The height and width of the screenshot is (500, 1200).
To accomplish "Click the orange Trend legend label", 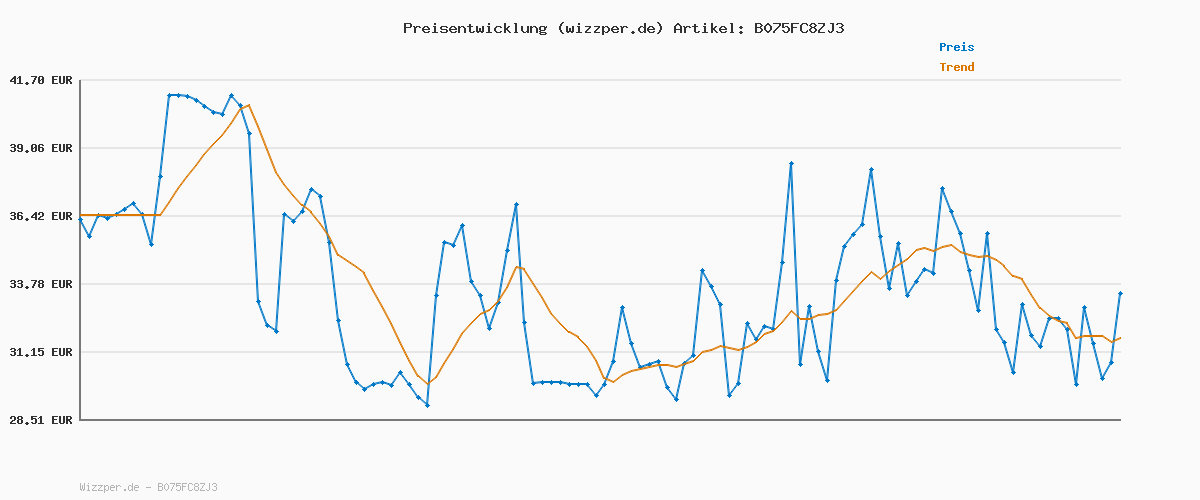I will pos(956,68).
